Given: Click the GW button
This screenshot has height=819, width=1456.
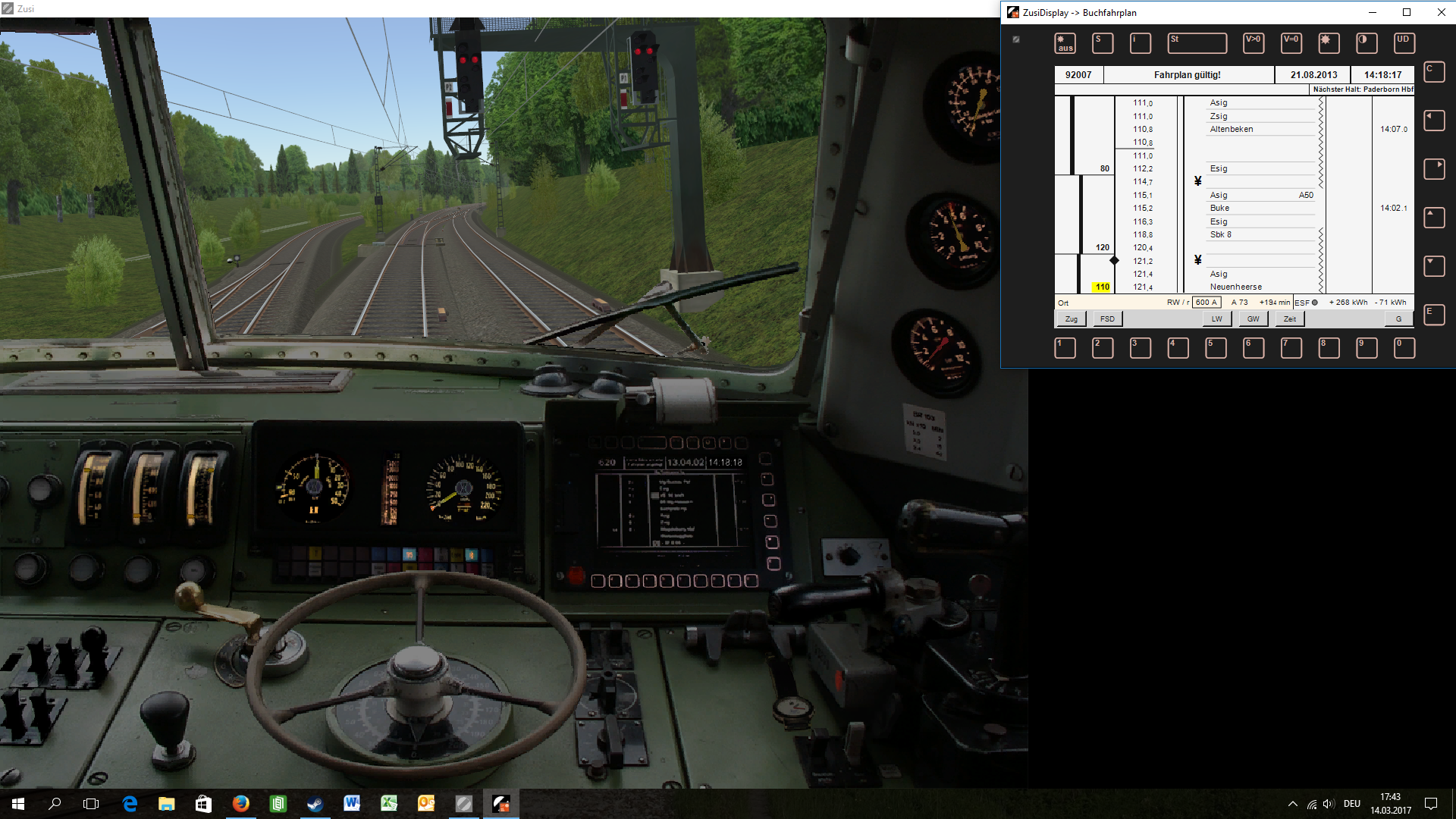Looking at the screenshot, I should point(1253,319).
